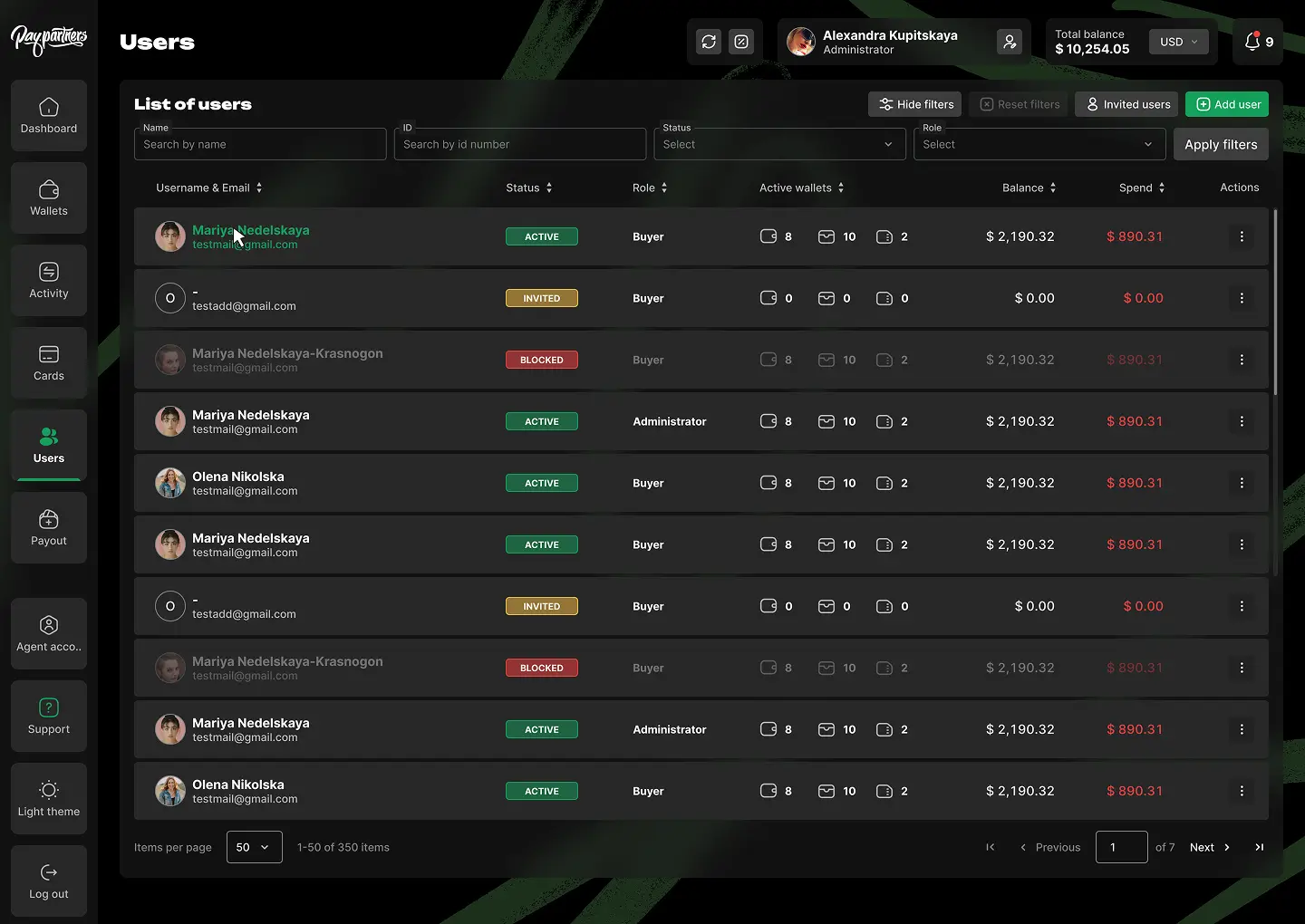1305x924 pixels.
Task: Hide filters button
Action: [914, 104]
